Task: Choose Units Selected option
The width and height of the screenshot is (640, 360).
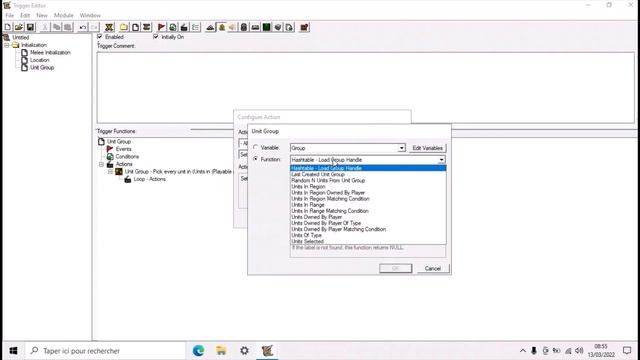Action: (x=368, y=241)
